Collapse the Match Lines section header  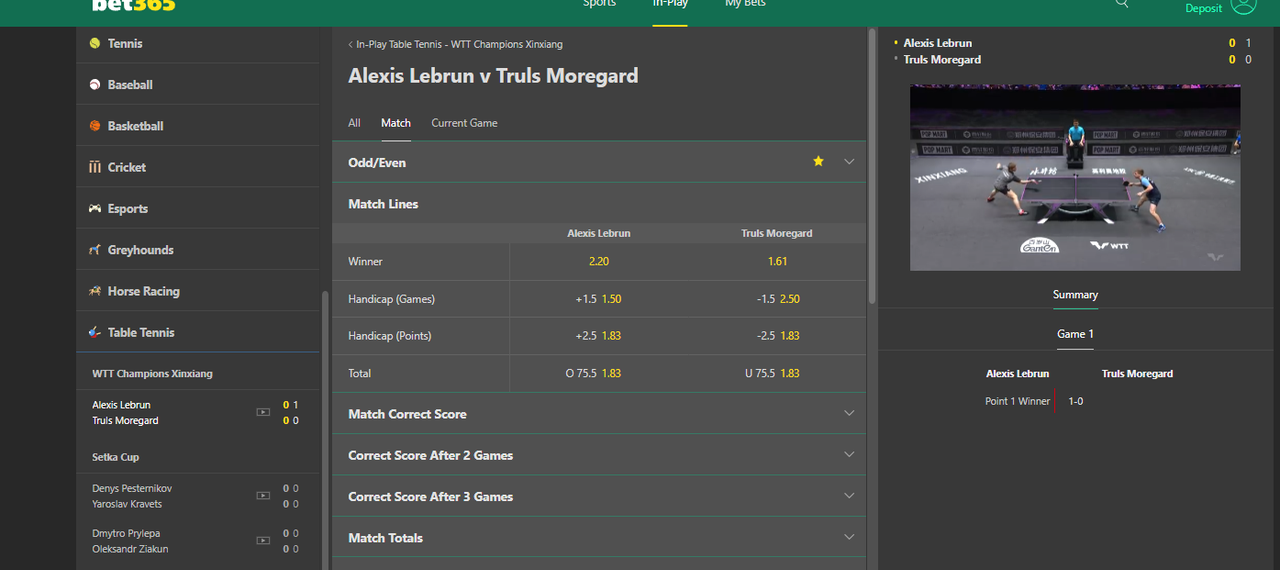[599, 204]
